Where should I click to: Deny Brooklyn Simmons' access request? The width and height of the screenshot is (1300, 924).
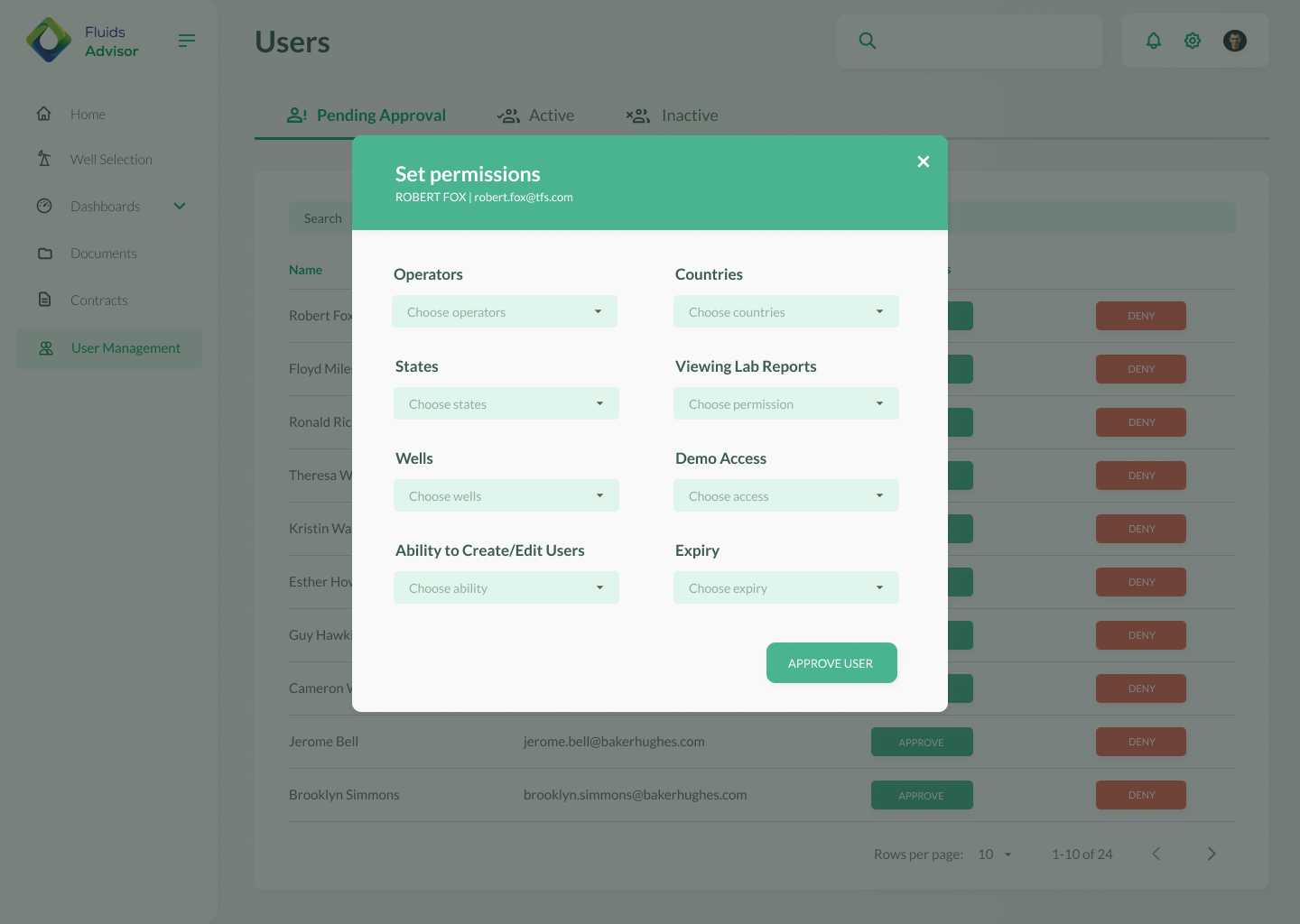coord(1140,795)
